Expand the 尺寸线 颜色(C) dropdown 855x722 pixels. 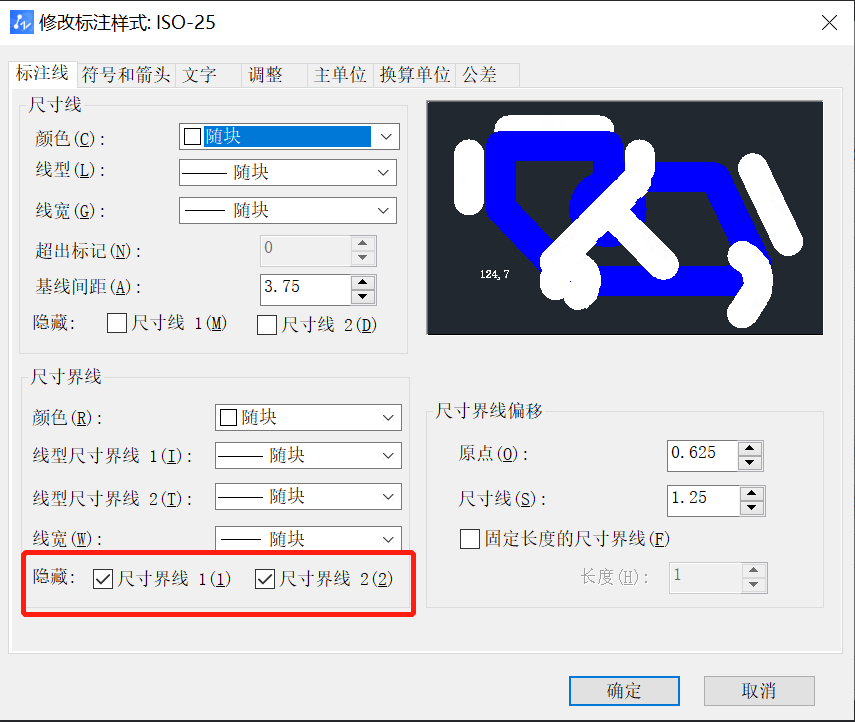(x=386, y=136)
